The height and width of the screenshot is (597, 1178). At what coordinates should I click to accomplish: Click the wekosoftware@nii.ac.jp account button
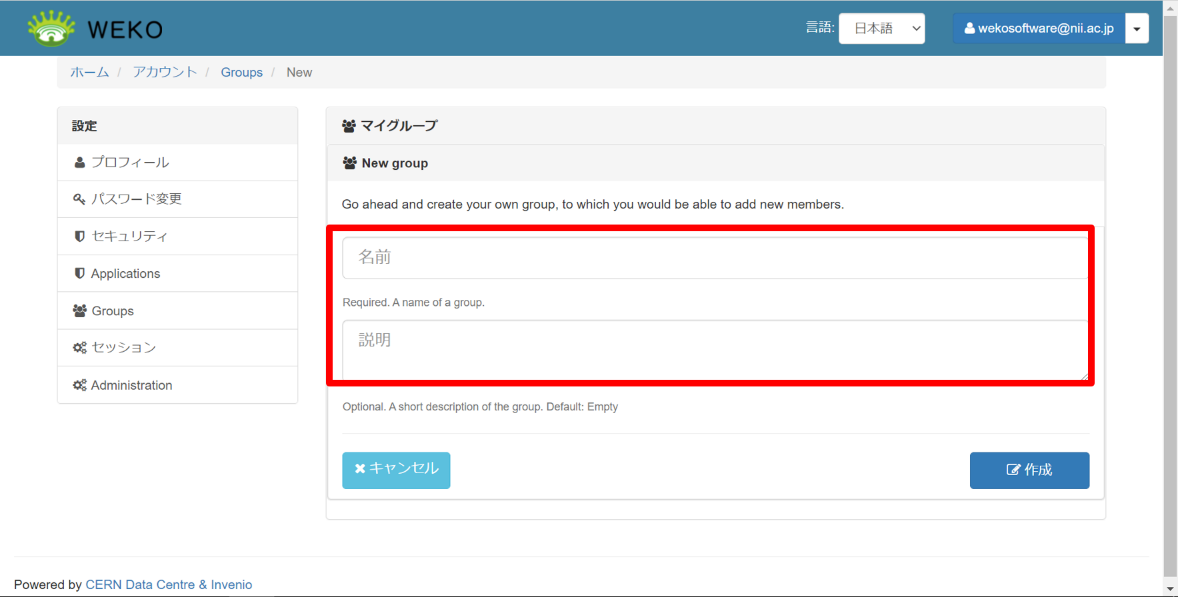point(1038,28)
